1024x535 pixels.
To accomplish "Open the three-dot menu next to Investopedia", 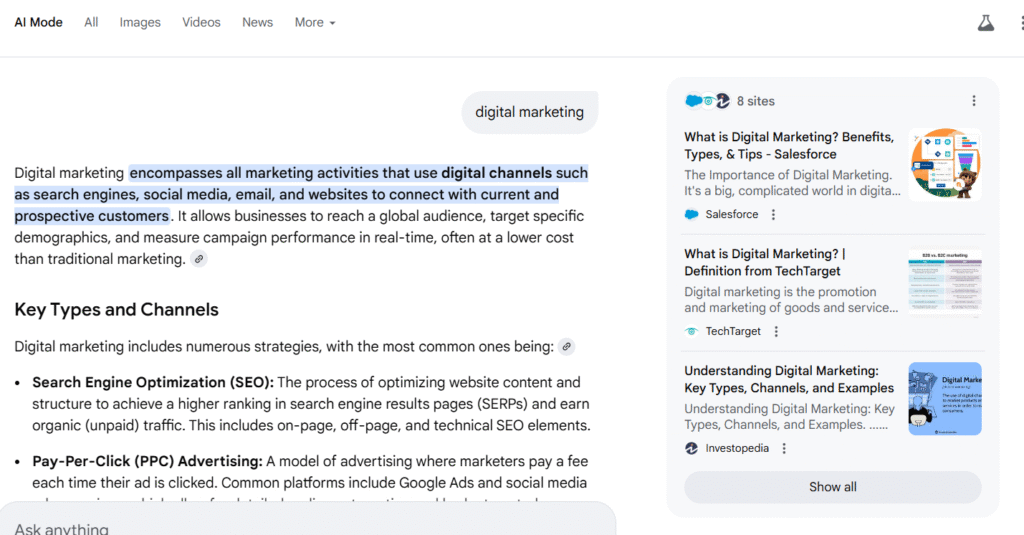I will [x=784, y=449].
